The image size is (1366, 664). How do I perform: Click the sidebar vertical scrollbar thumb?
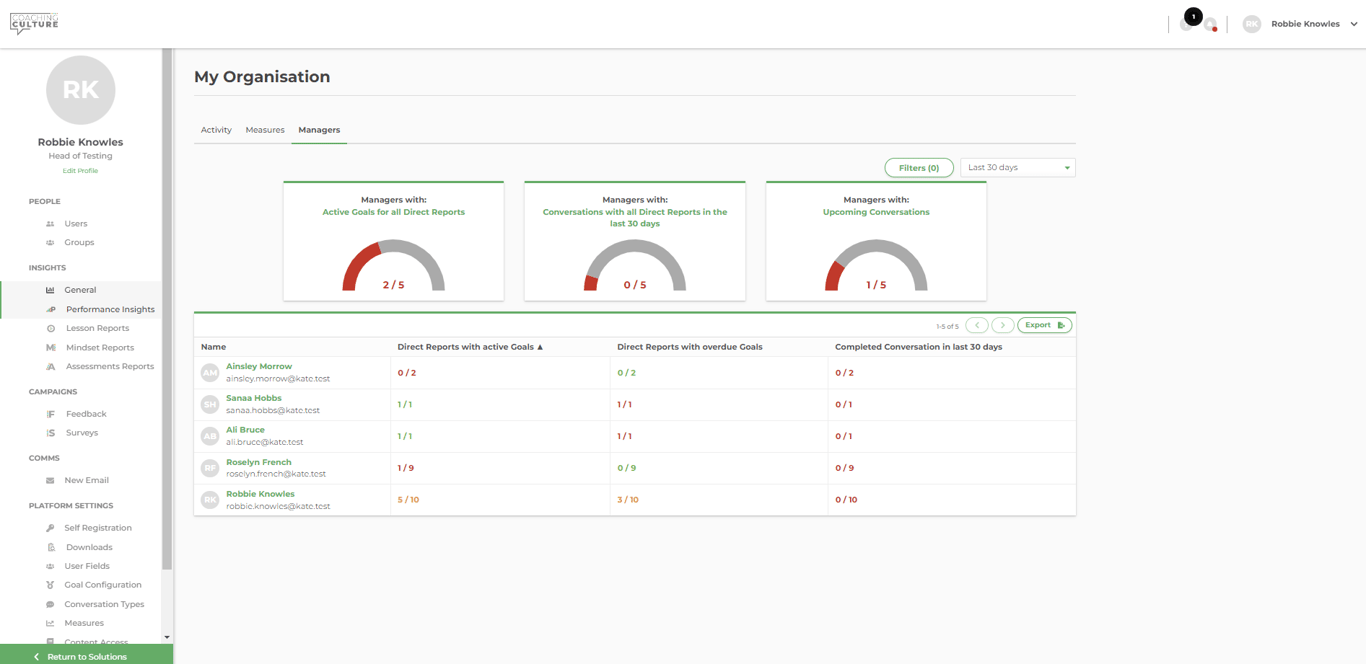167,310
